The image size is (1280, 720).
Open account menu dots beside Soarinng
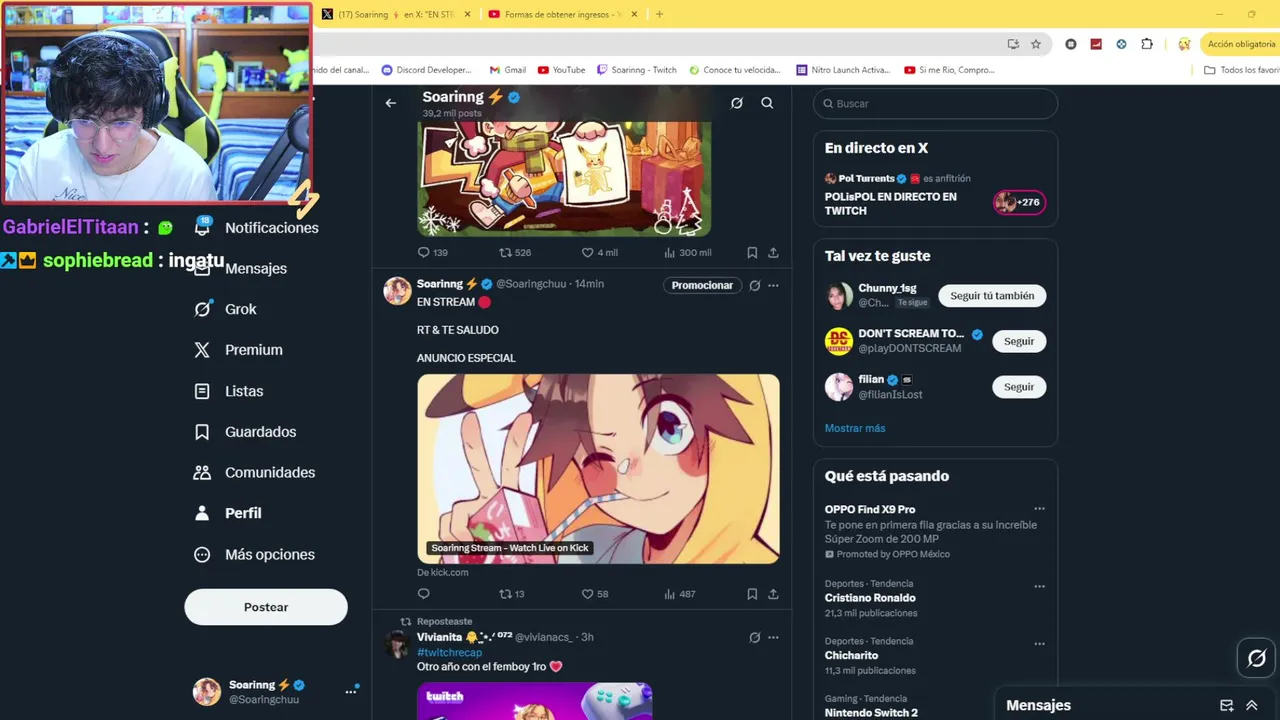(x=351, y=691)
